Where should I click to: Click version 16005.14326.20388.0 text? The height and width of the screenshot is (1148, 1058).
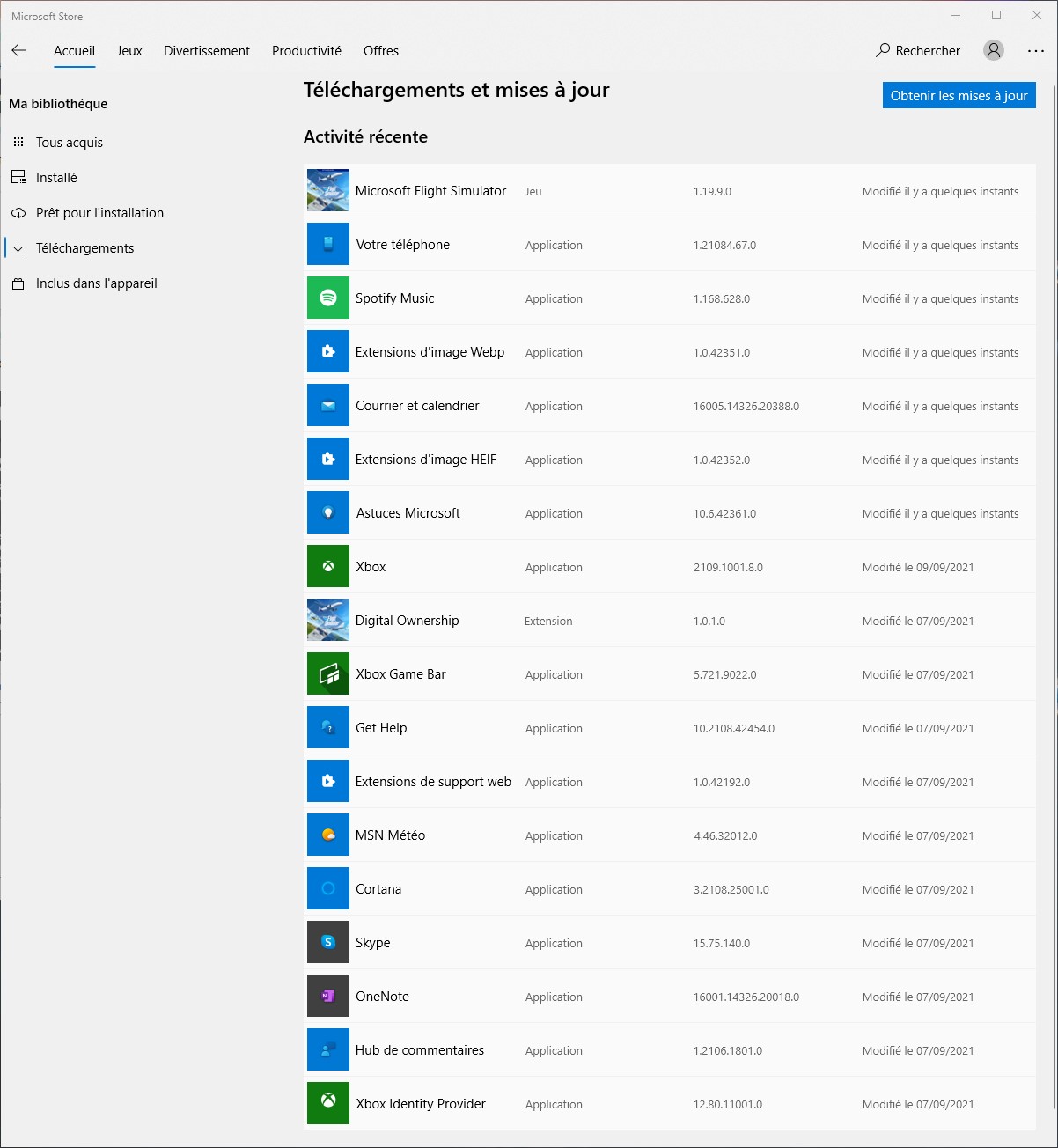point(746,406)
